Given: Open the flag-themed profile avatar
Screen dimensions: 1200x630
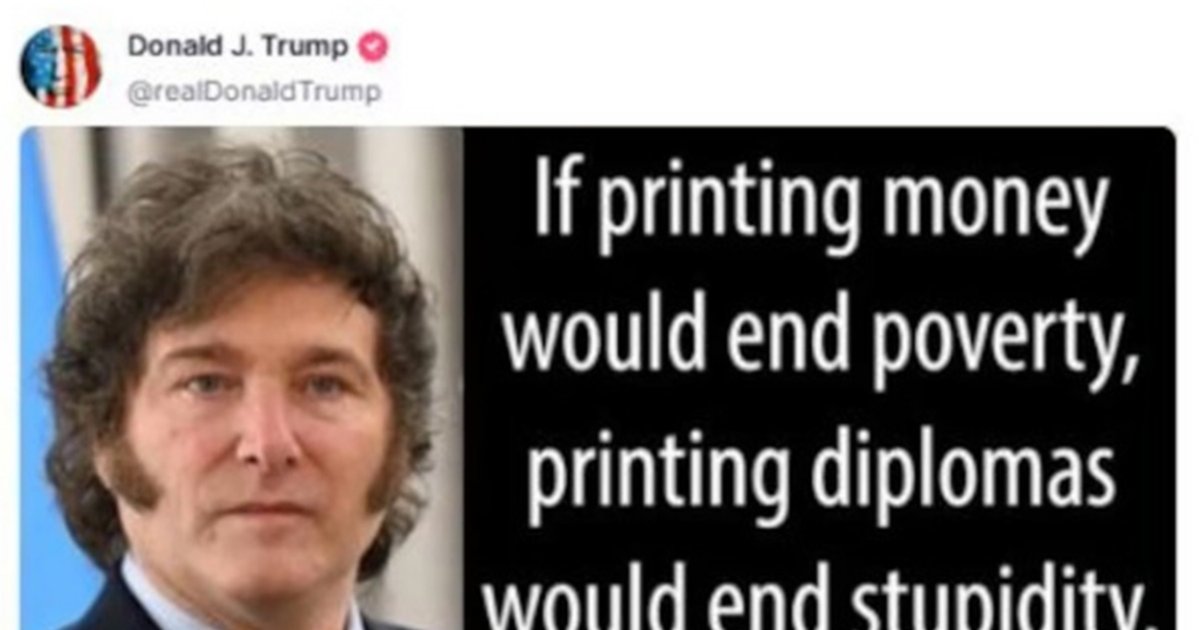Looking at the screenshot, I should coord(61,66).
